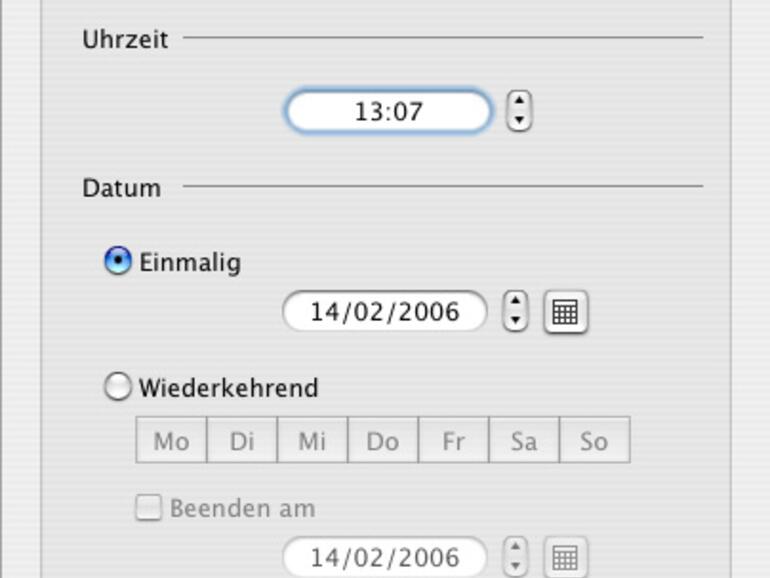Toggle the Sa weekday button

pyautogui.click(x=524, y=440)
